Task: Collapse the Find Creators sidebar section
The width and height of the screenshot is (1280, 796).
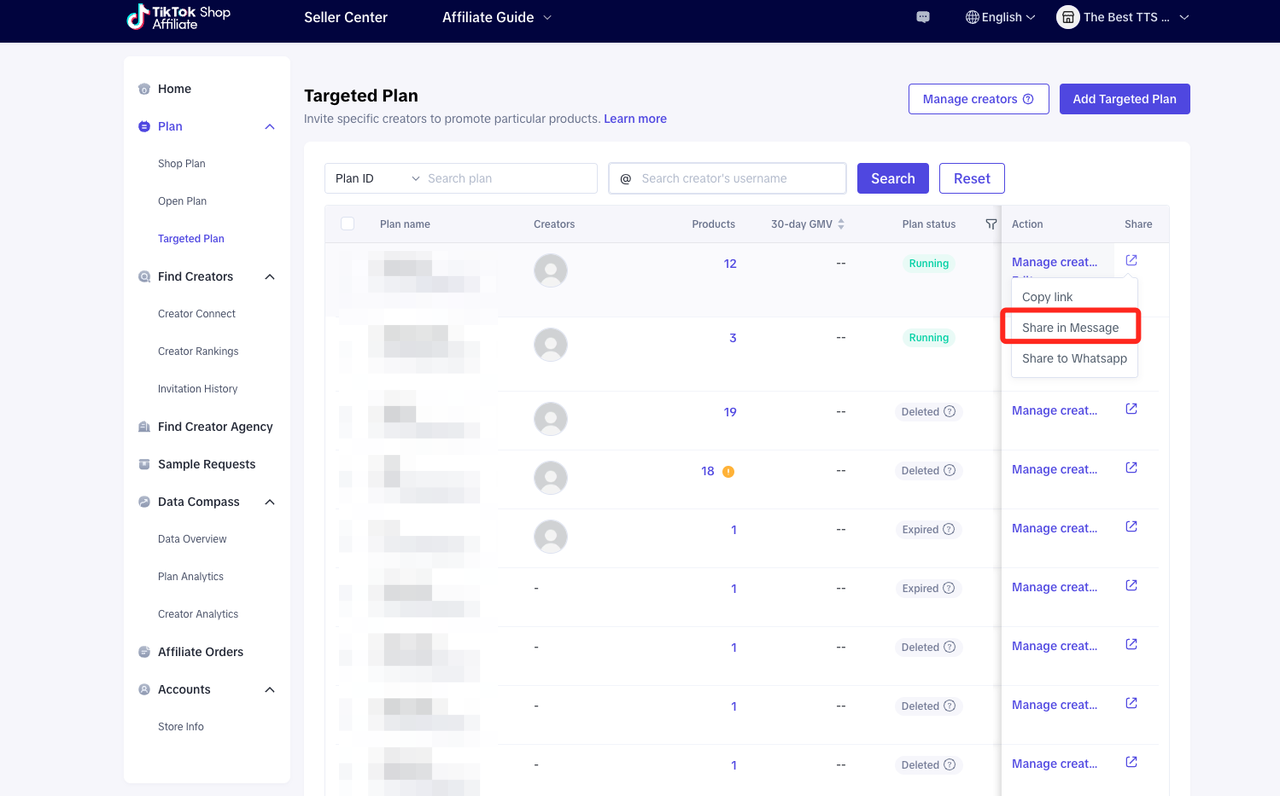Action: [269, 277]
